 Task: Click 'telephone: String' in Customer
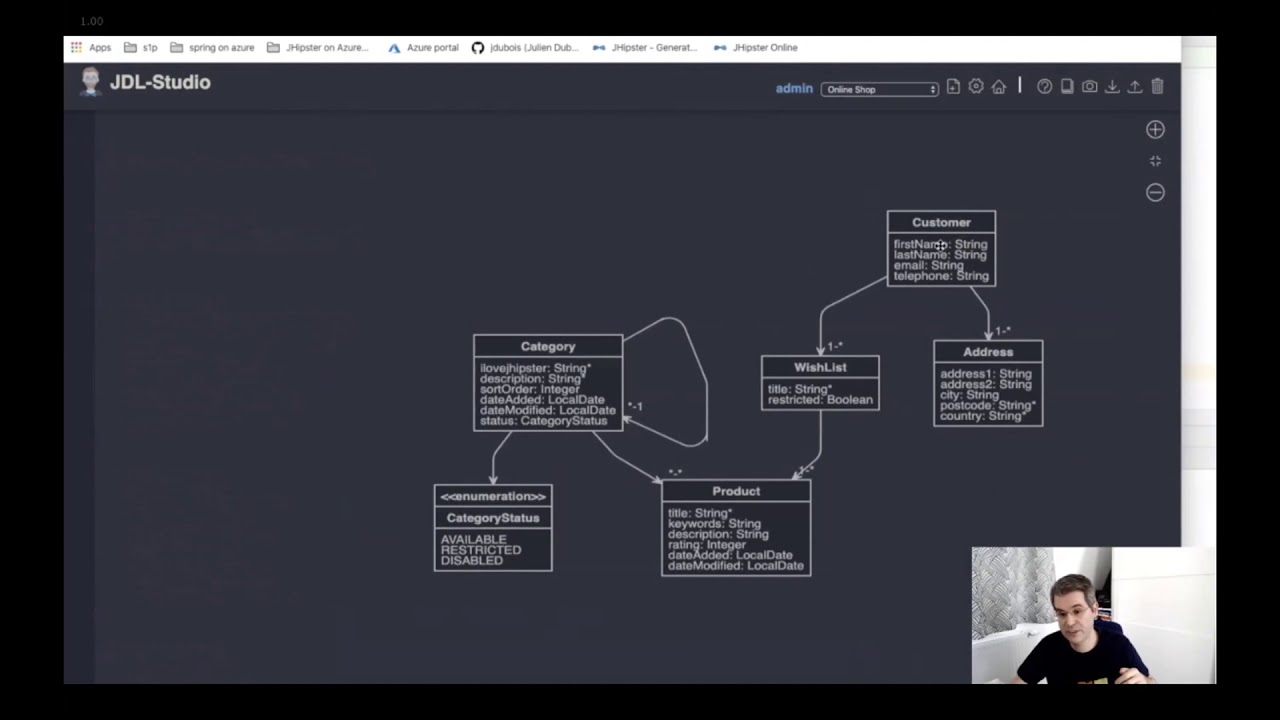click(941, 276)
